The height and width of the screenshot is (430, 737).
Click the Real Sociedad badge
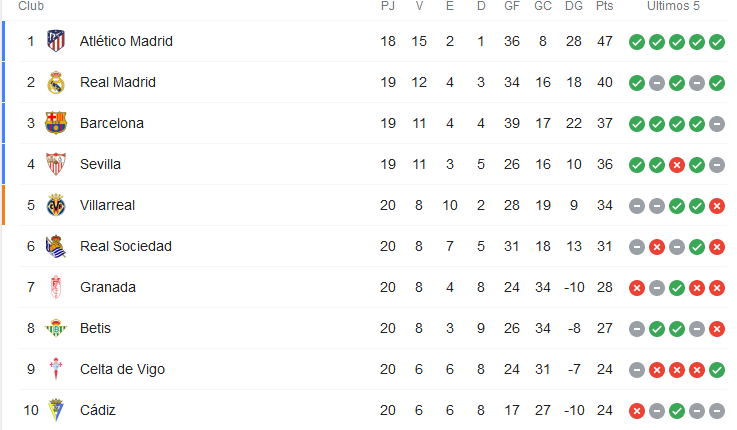point(56,246)
